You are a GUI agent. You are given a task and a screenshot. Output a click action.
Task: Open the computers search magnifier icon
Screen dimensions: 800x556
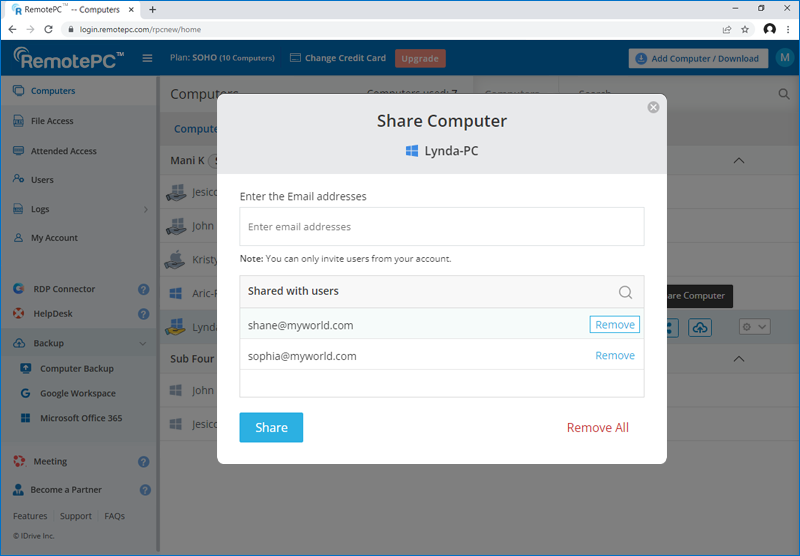(x=784, y=94)
